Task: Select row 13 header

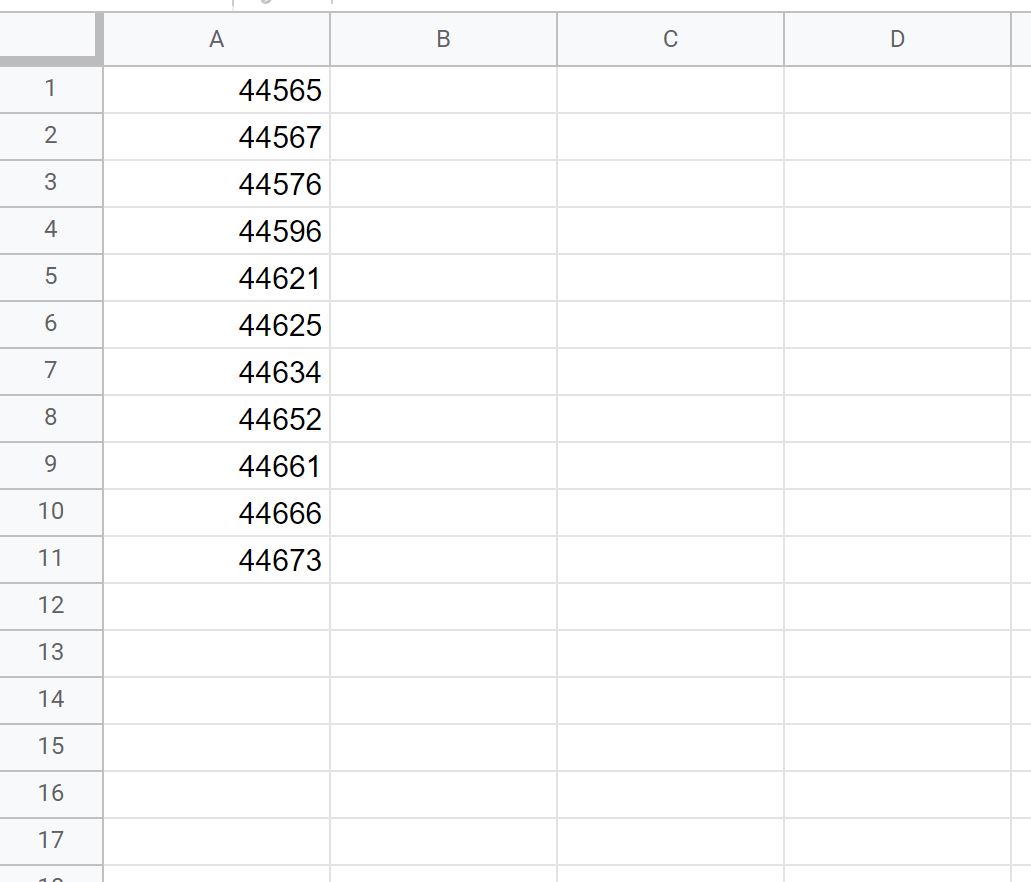Action: pyautogui.click(x=51, y=654)
